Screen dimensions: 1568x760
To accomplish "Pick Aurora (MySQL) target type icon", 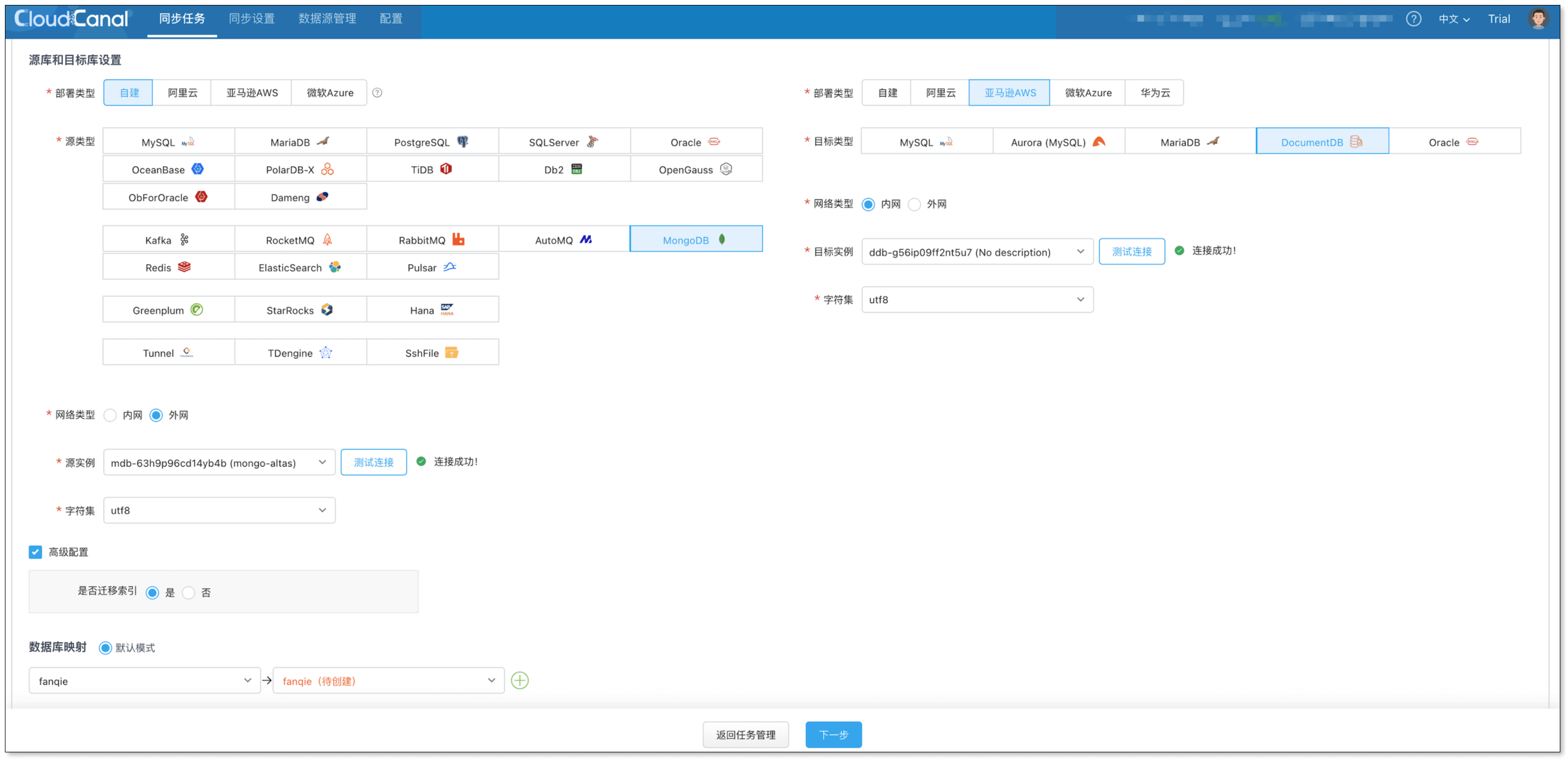I will tap(1099, 142).
